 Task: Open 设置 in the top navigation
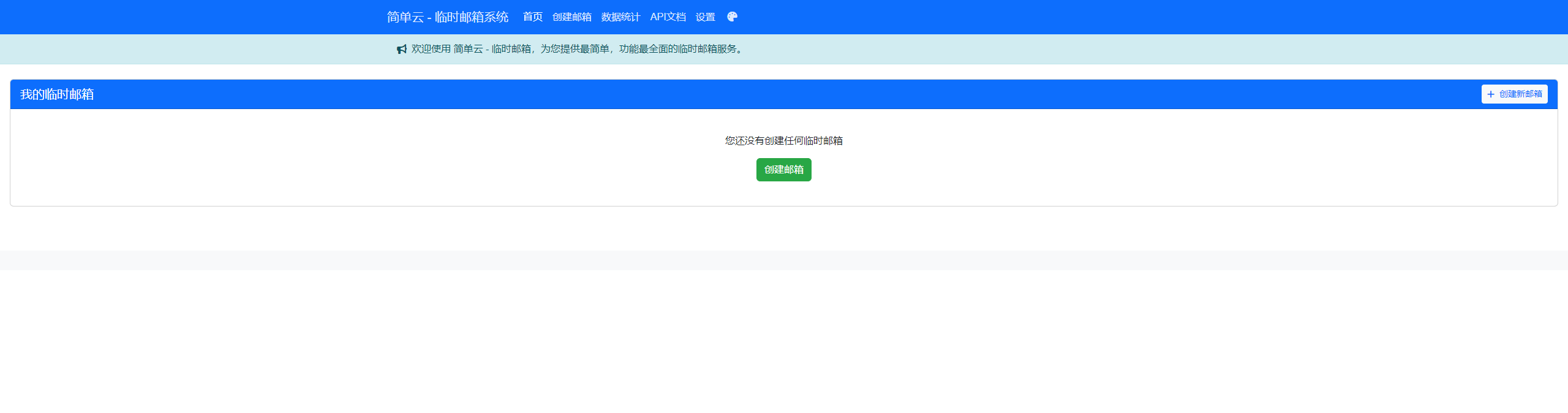[705, 17]
